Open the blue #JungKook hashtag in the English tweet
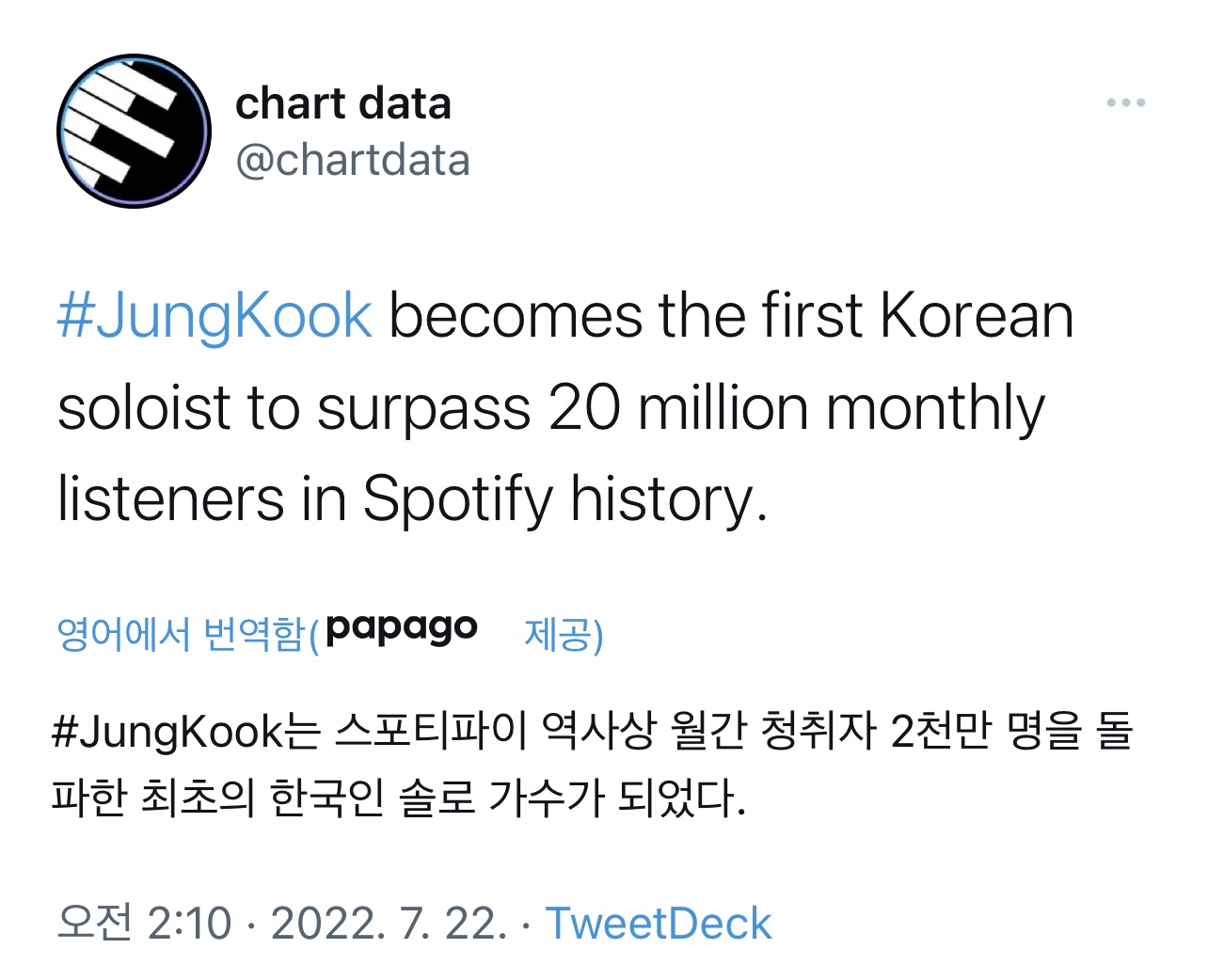Screen dimensions: 1208x980 [215, 315]
